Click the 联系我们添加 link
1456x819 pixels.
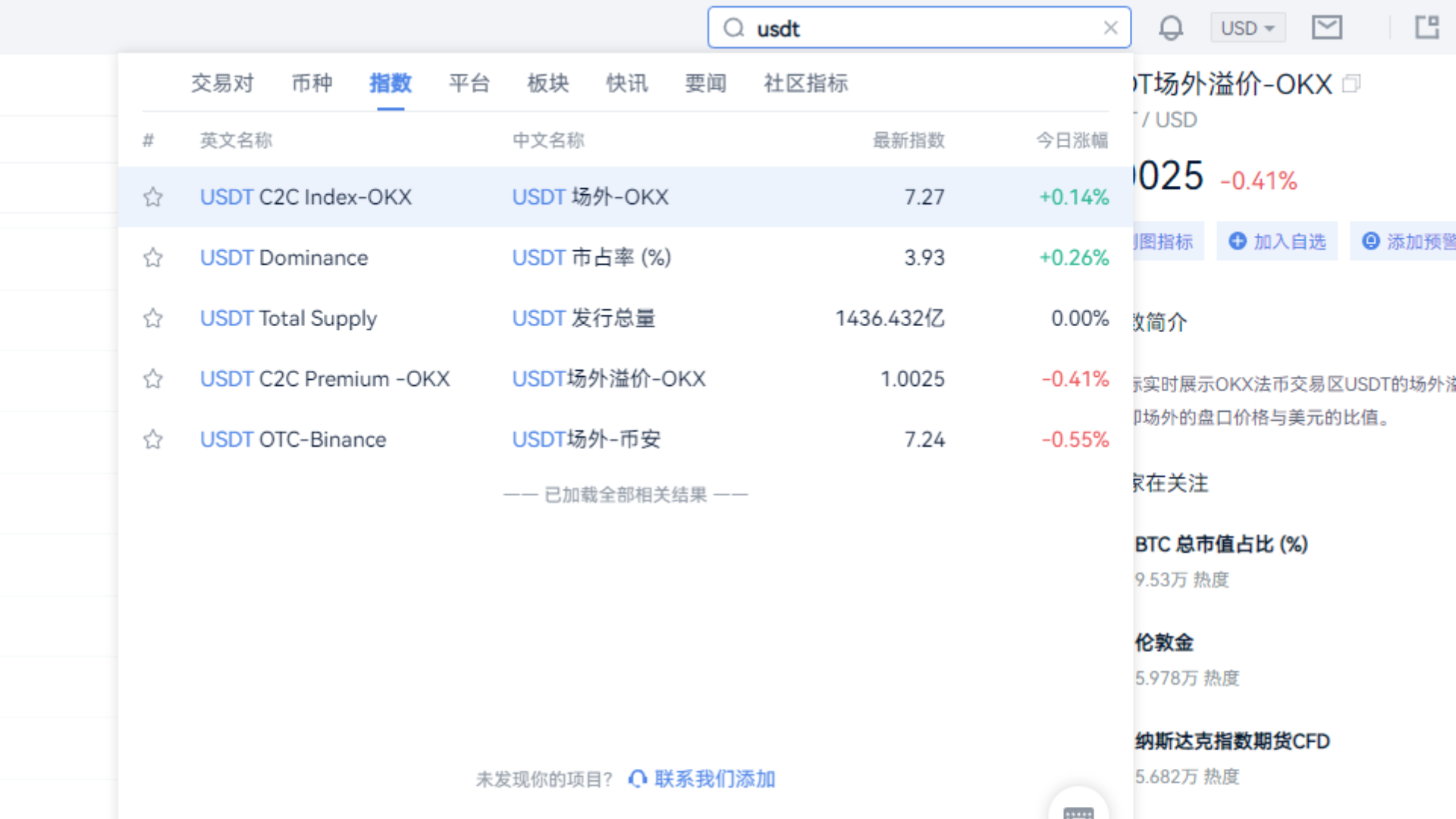tap(714, 779)
